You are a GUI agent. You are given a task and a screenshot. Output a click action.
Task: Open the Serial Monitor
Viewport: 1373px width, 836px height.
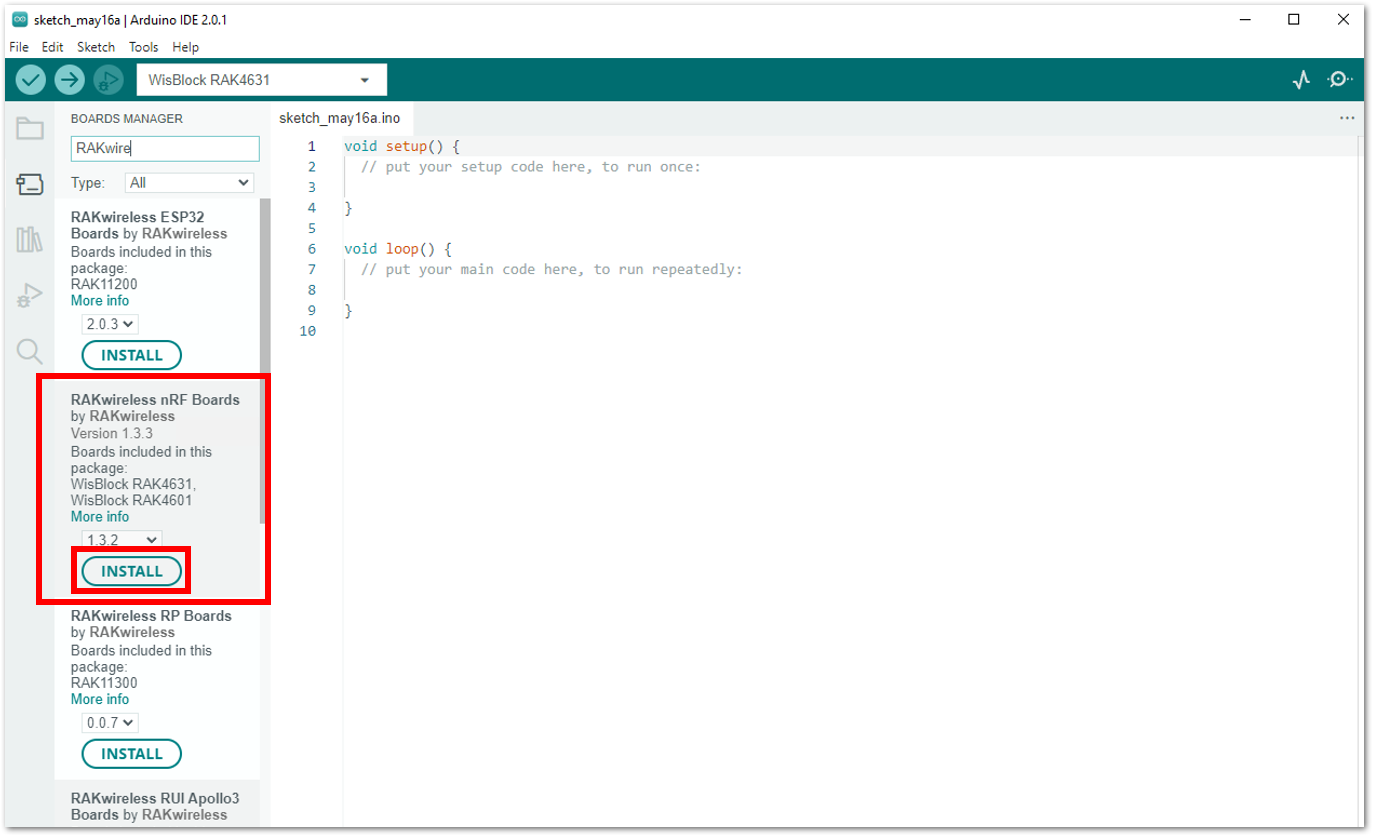tap(1340, 79)
